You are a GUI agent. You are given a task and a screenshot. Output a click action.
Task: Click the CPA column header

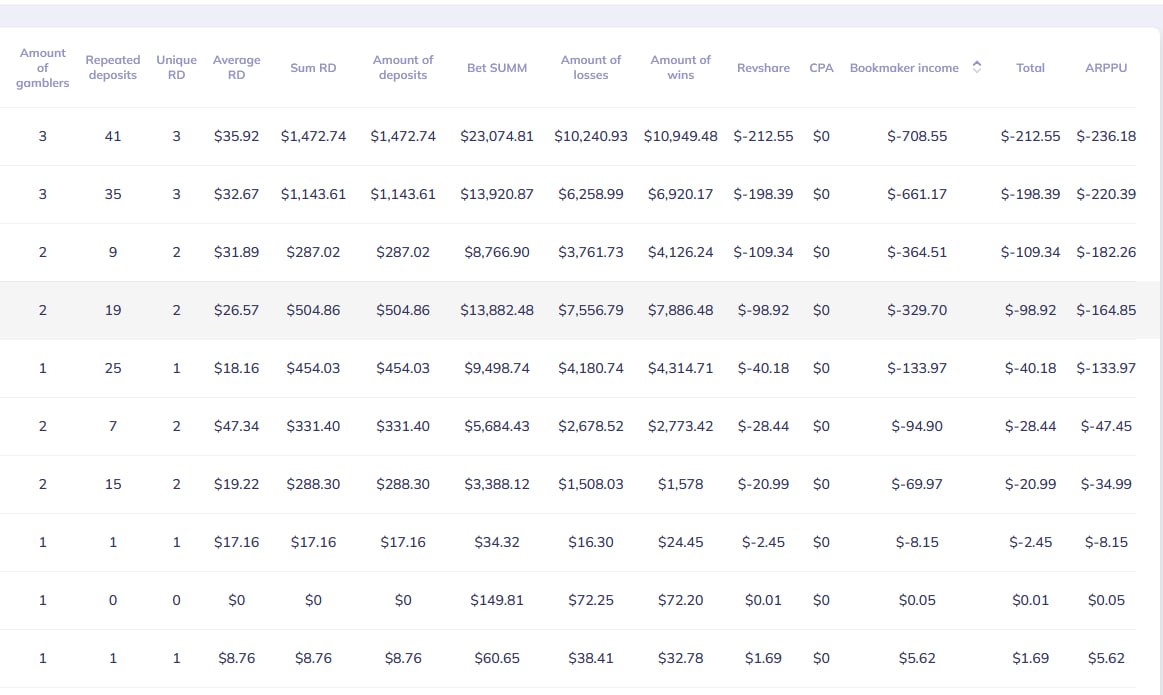821,68
